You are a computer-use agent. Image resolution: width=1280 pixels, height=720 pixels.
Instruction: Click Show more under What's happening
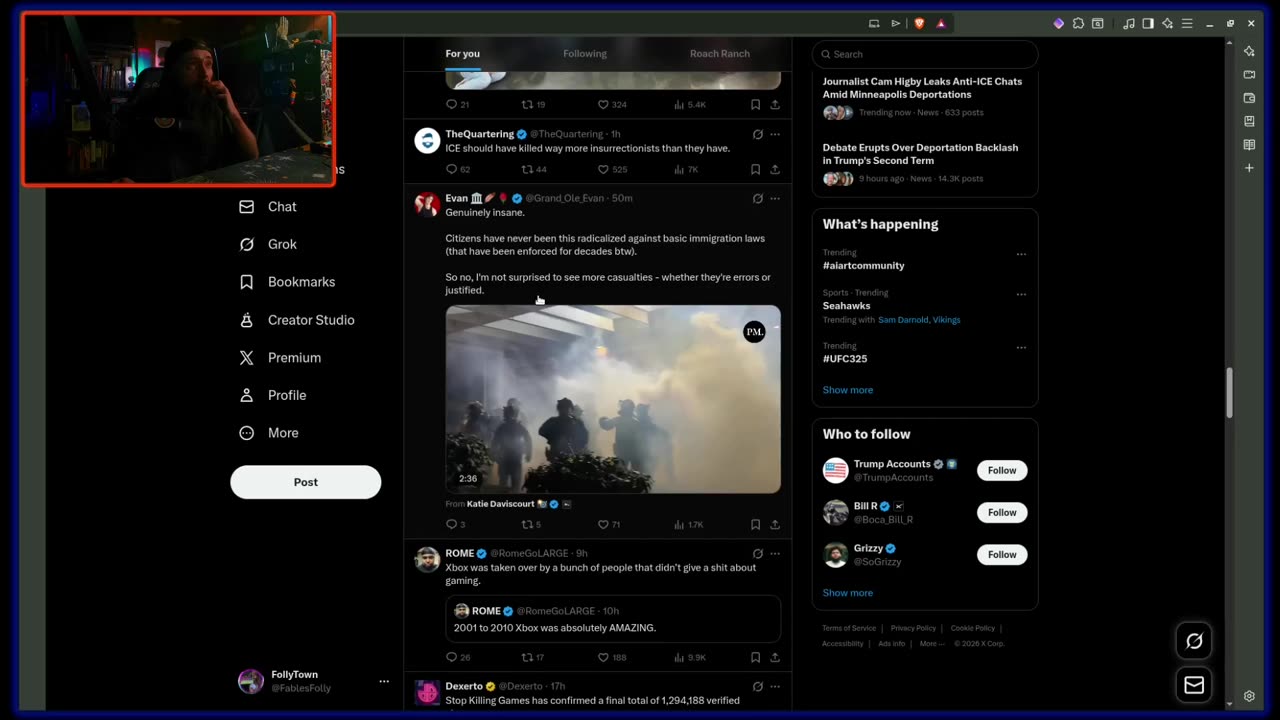coord(848,390)
